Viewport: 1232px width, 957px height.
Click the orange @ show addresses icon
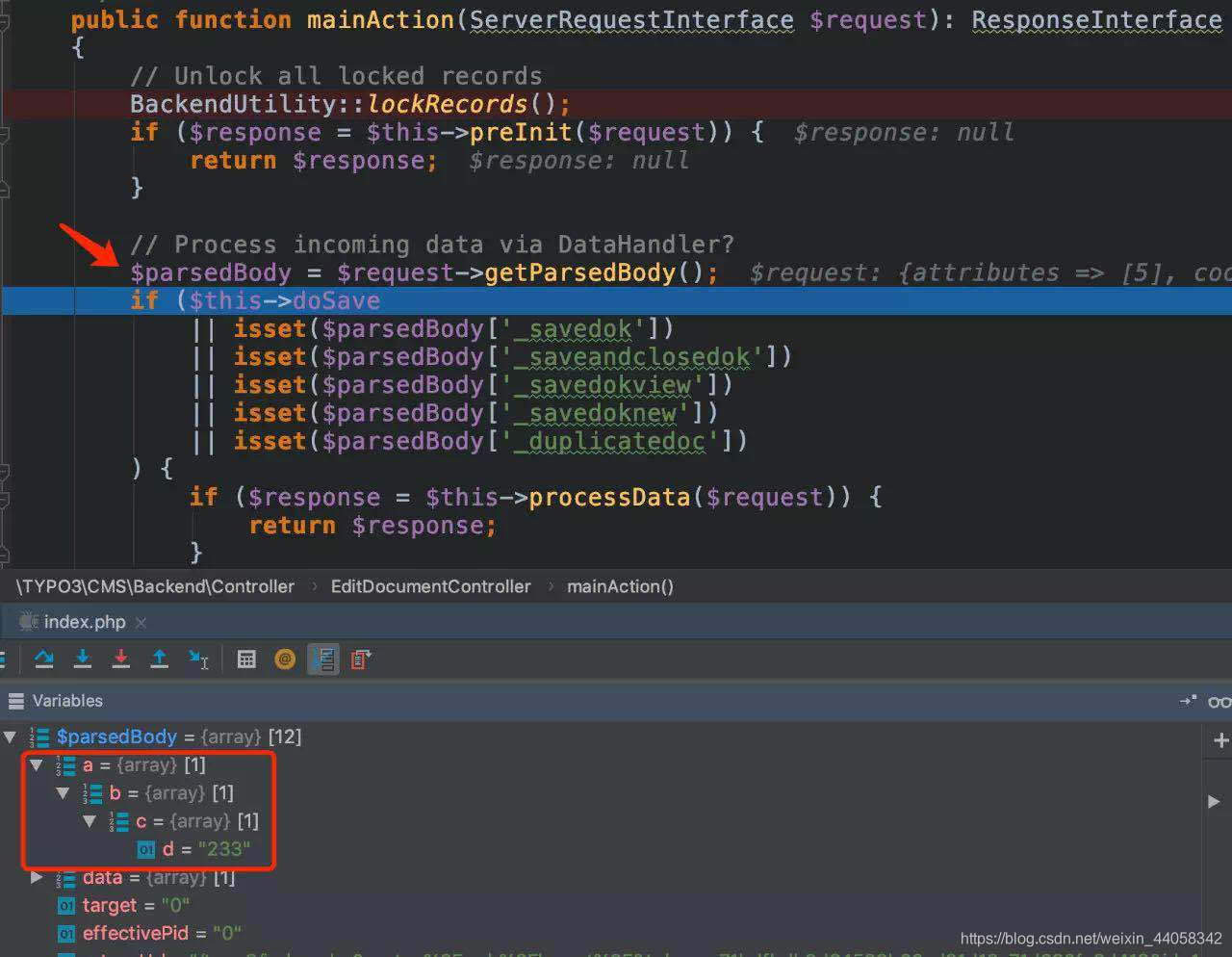pyautogui.click(x=285, y=660)
